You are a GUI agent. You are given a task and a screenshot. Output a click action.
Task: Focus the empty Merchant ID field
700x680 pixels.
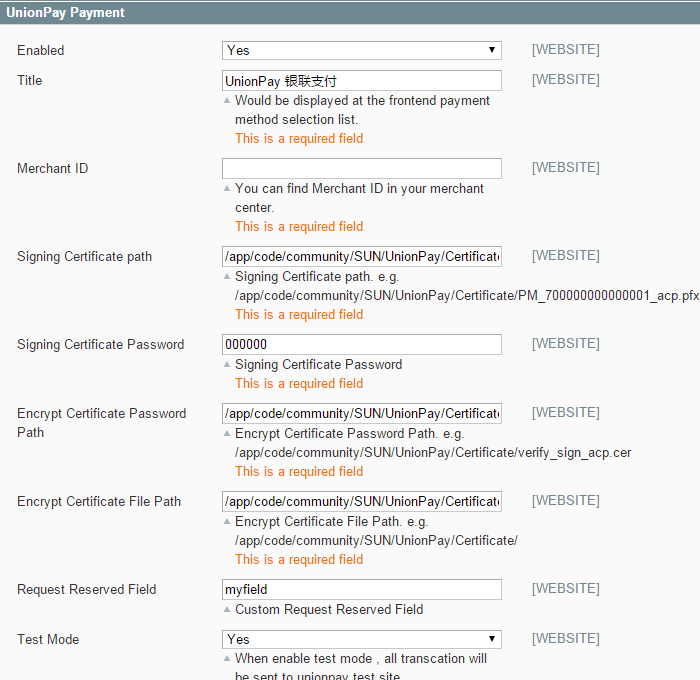[361, 168]
